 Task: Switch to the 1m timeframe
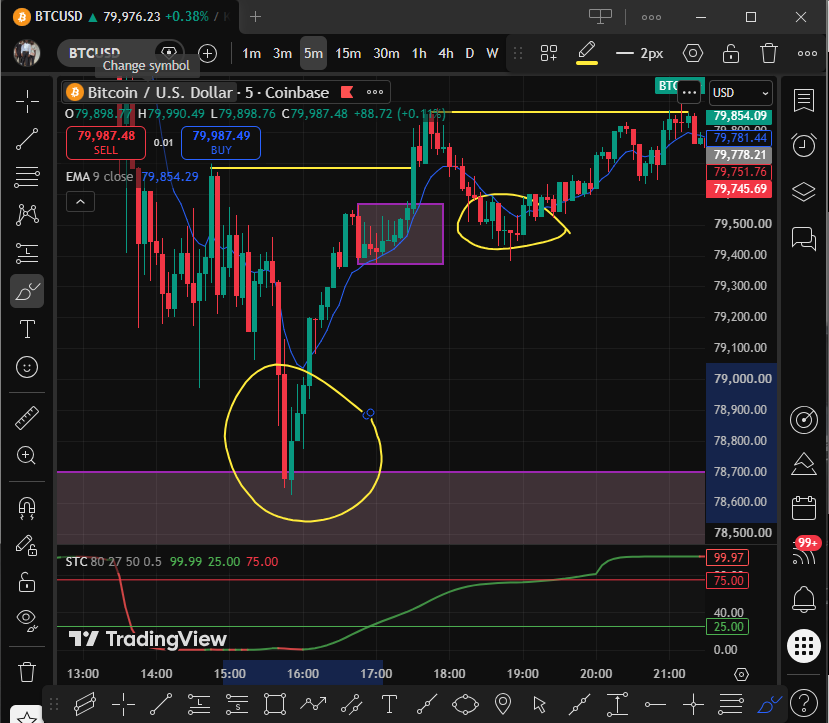(x=252, y=53)
